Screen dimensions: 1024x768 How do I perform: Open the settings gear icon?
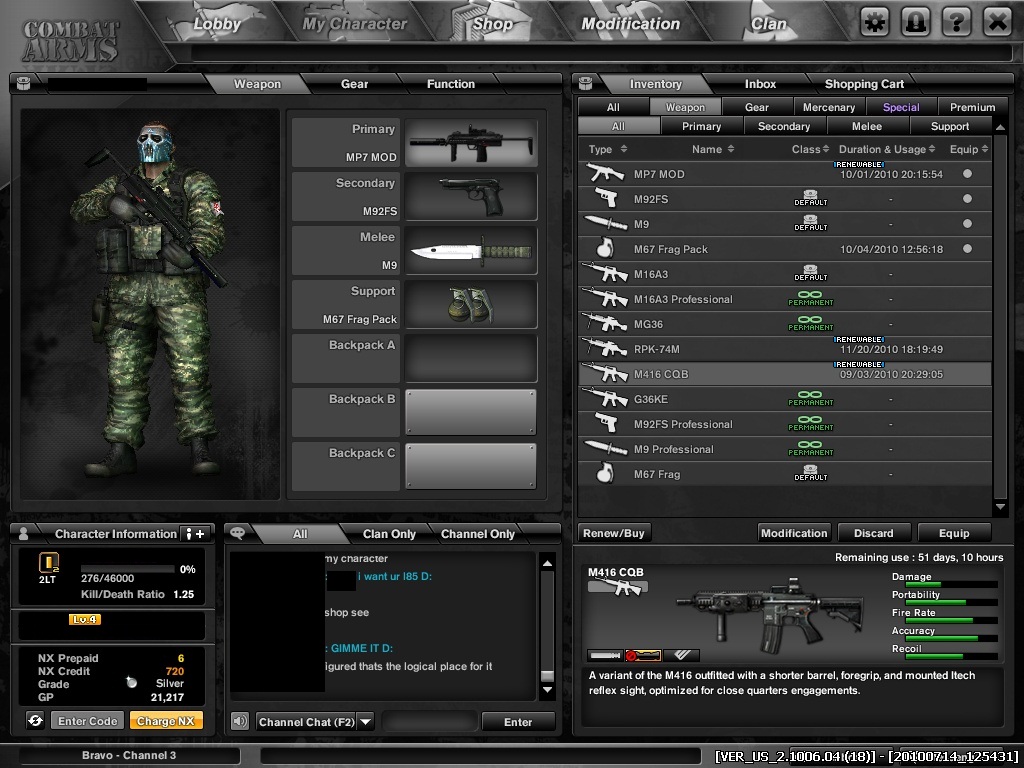click(x=875, y=23)
